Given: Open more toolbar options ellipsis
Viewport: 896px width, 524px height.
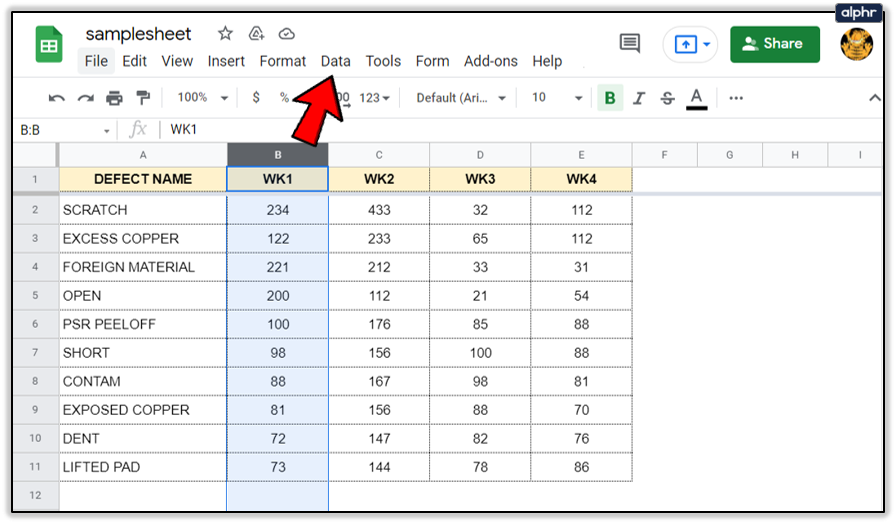Looking at the screenshot, I should tap(736, 98).
